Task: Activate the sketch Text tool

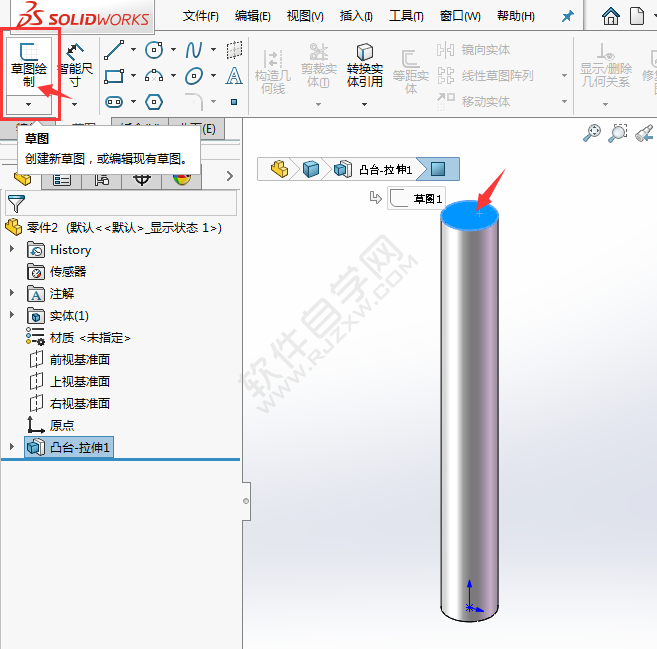Action: pos(234,76)
